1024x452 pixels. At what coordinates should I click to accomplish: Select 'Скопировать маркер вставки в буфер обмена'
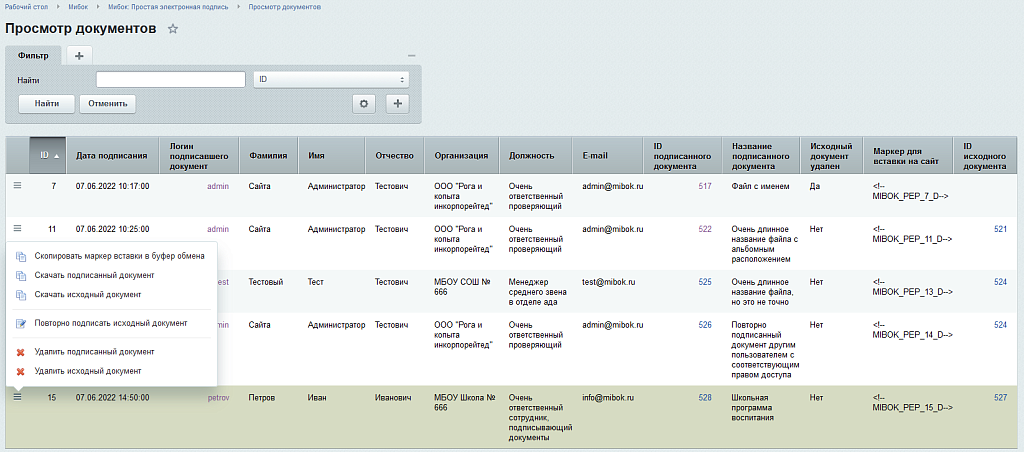coord(119,256)
